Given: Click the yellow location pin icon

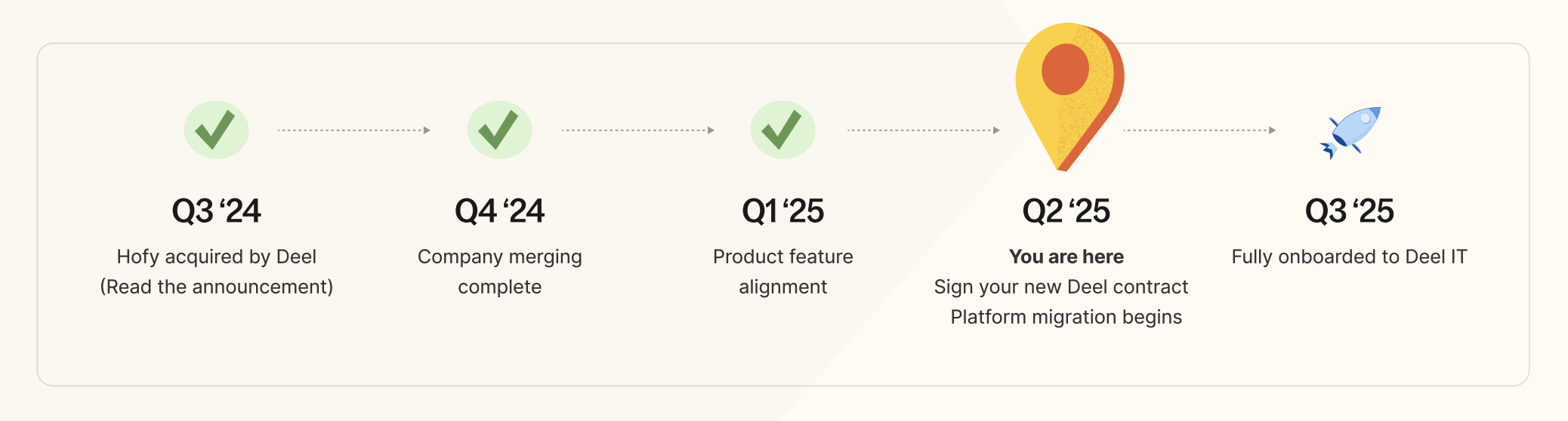Looking at the screenshot, I should 1069,97.
